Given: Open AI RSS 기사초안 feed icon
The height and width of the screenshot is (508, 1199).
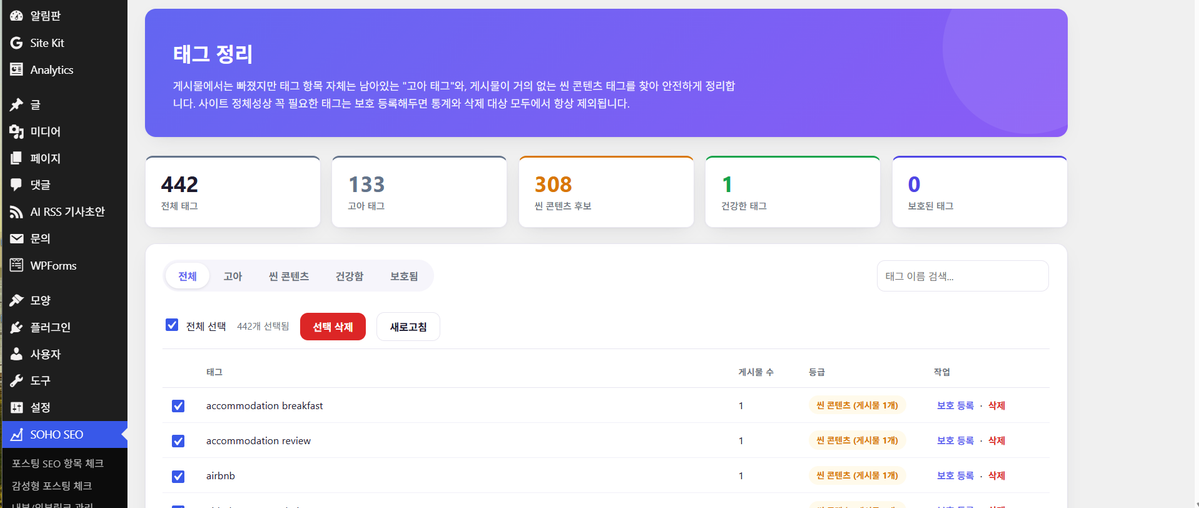Looking at the screenshot, I should (16, 212).
